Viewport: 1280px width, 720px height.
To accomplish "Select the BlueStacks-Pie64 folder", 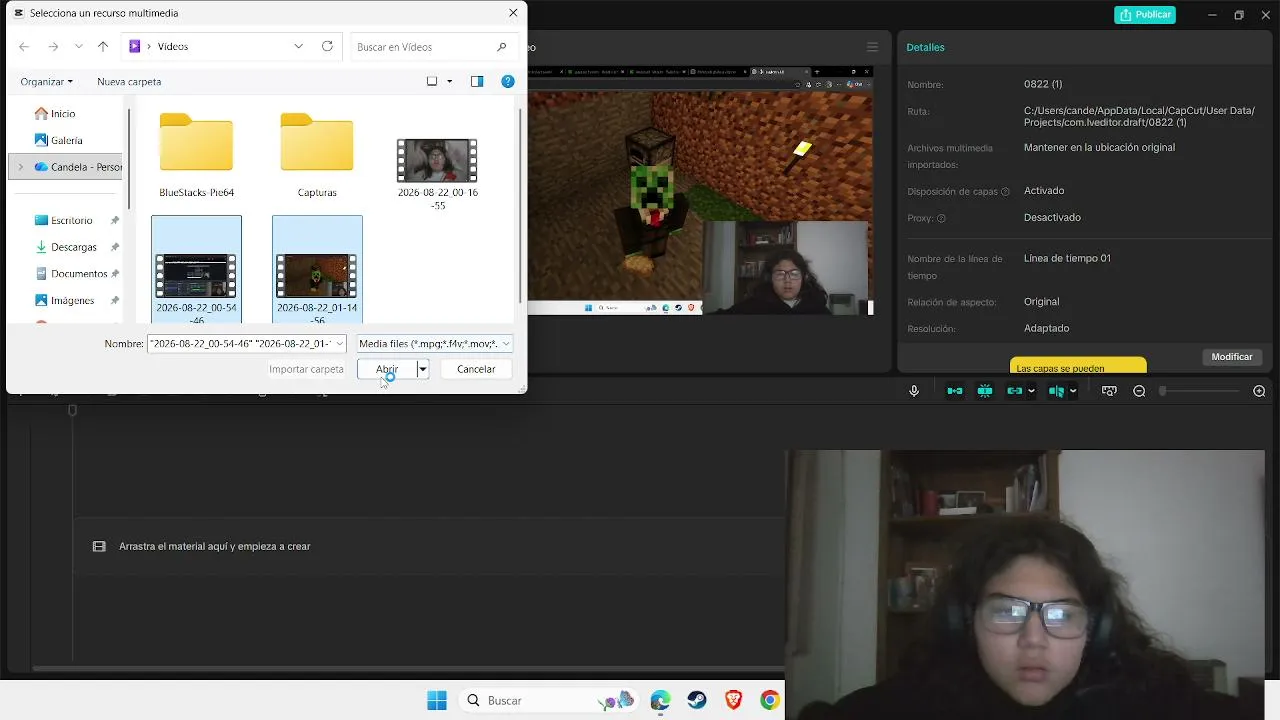I will [196, 155].
